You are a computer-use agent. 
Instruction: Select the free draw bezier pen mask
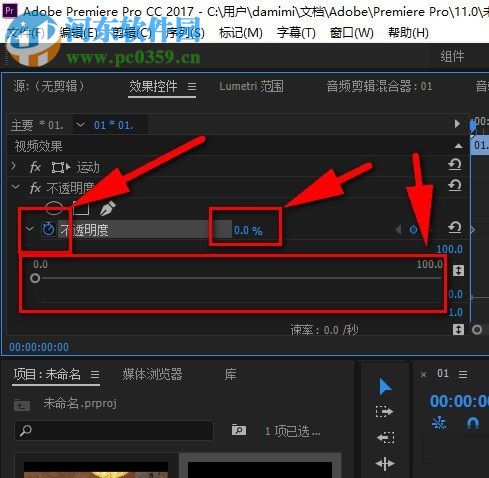[x=107, y=208]
